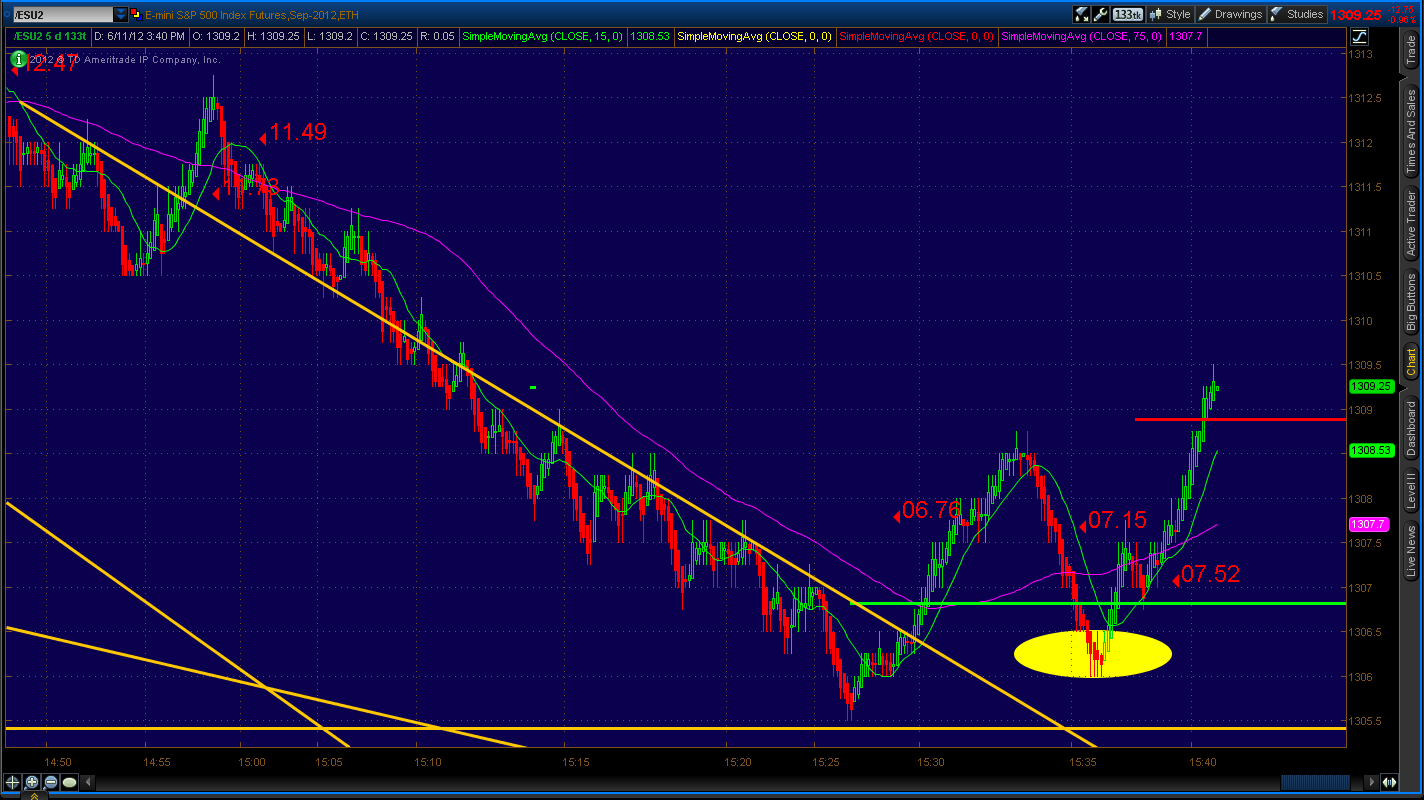
Task: Click the O: 1309.2 open value readout
Action: pos(215,36)
